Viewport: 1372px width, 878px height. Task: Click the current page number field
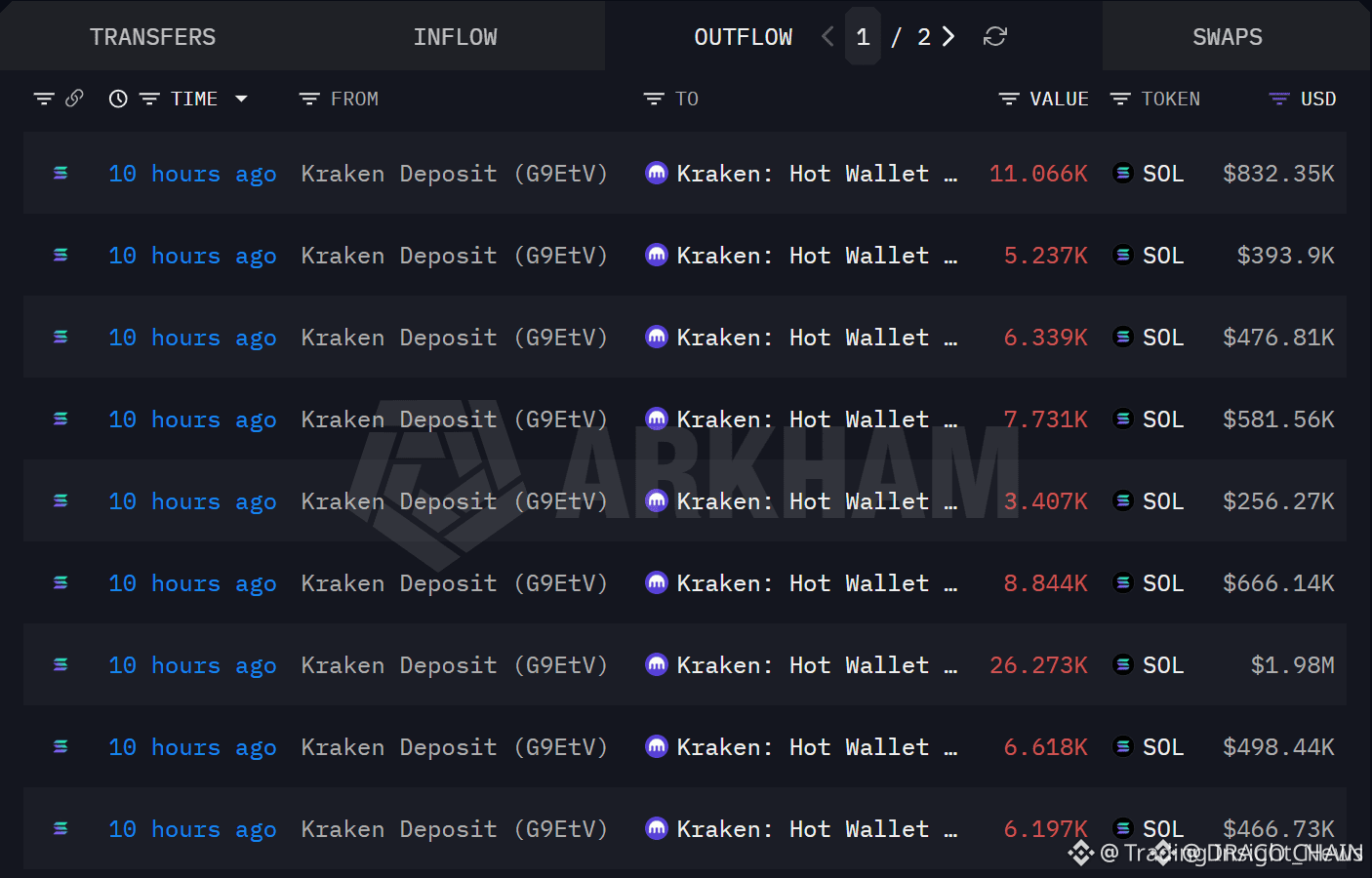click(x=863, y=37)
